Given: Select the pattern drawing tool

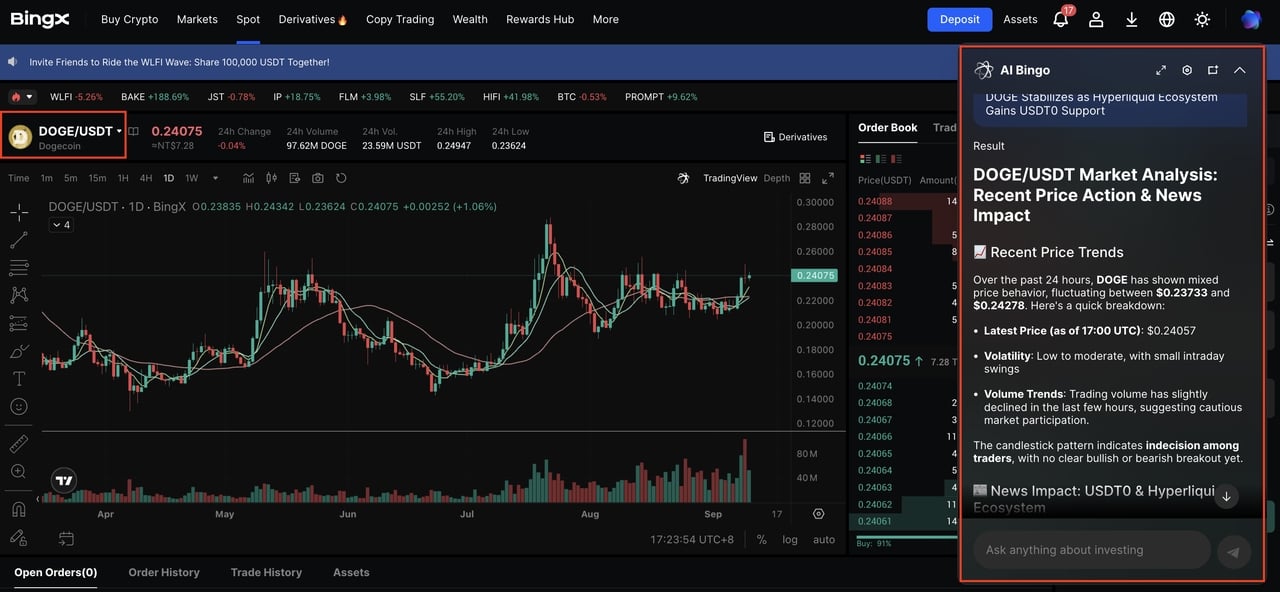Looking at the screenshot, I should coord(18,295).
